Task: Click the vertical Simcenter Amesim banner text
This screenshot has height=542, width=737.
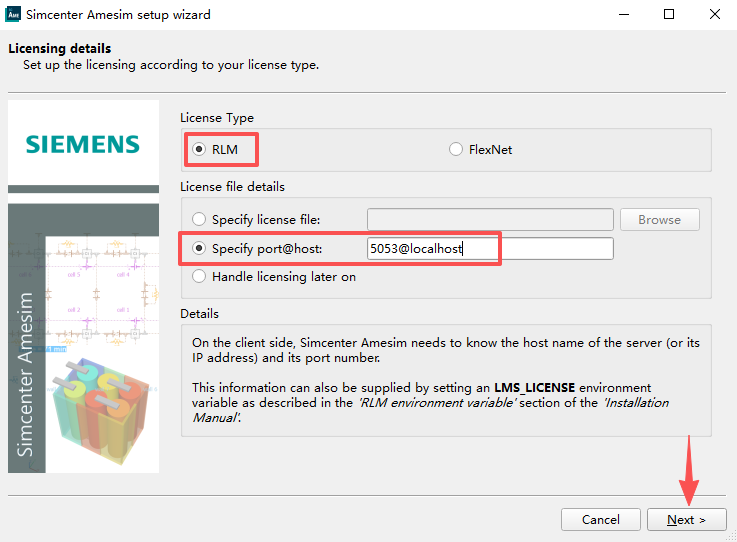Action: [x=25, y=374]
